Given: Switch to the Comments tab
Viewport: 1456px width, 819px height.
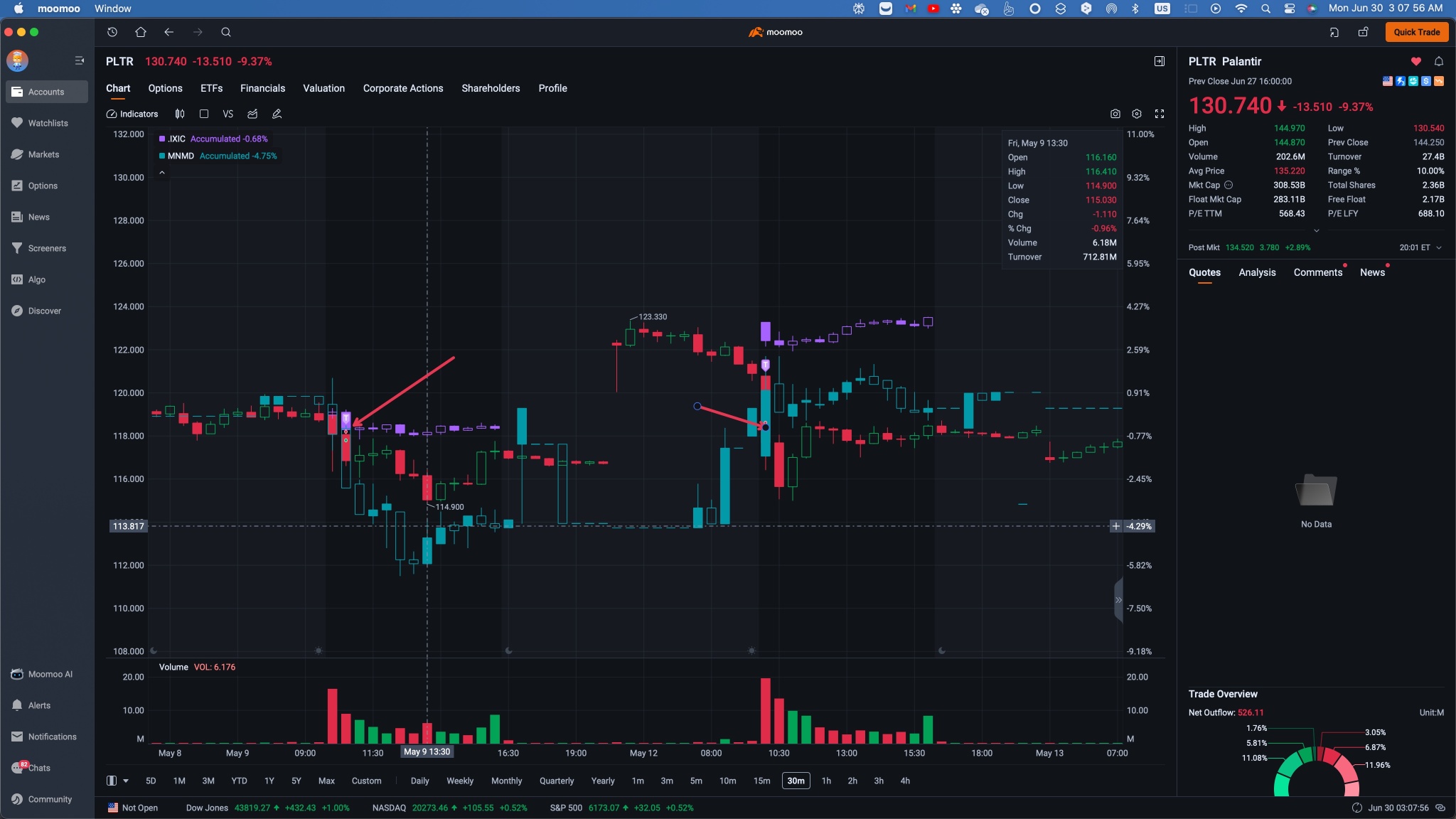Looking at the screenshot, I should [1318, 272].
